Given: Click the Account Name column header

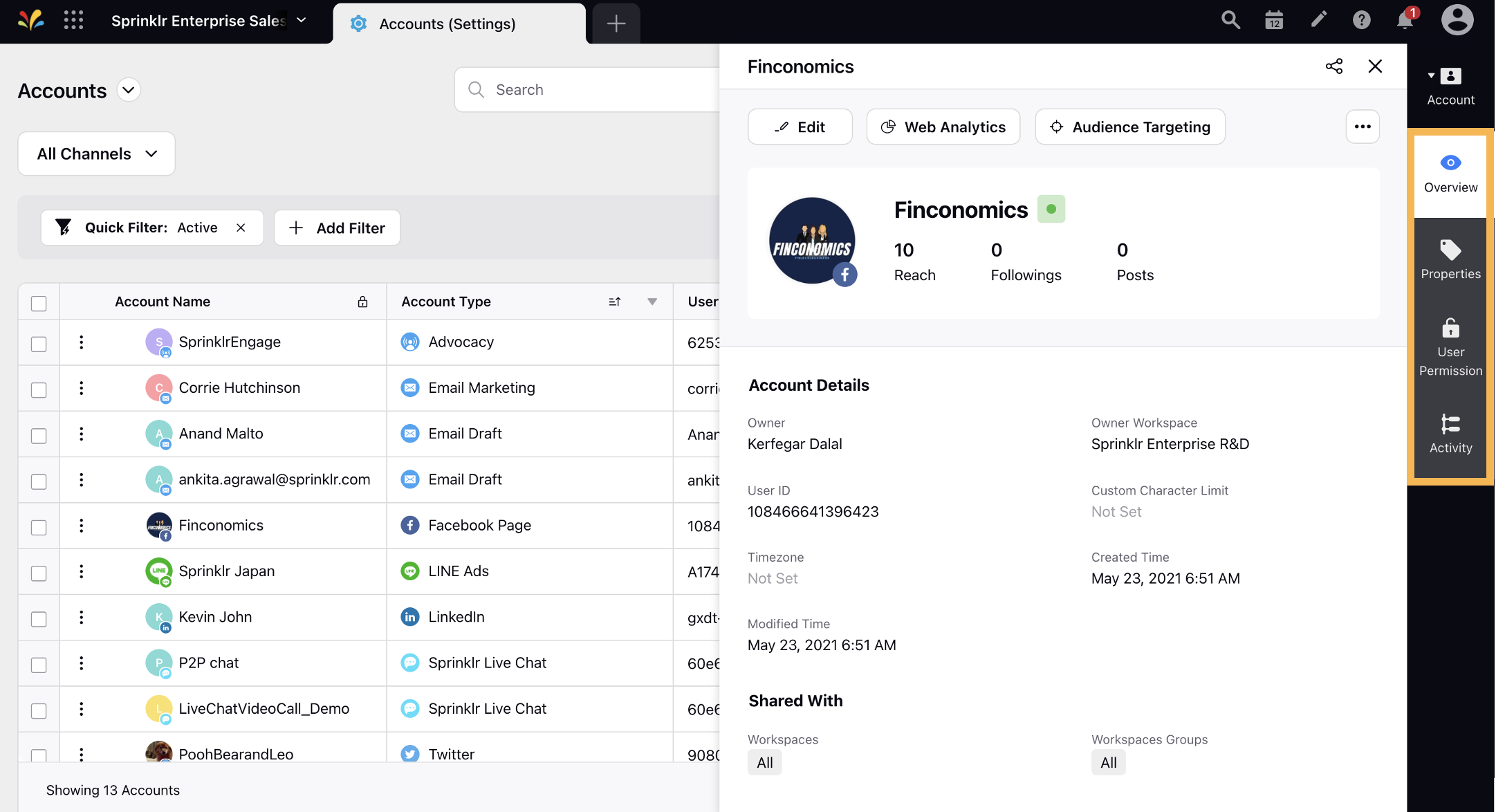Looking at the screenshot, I should click(163, 302).
